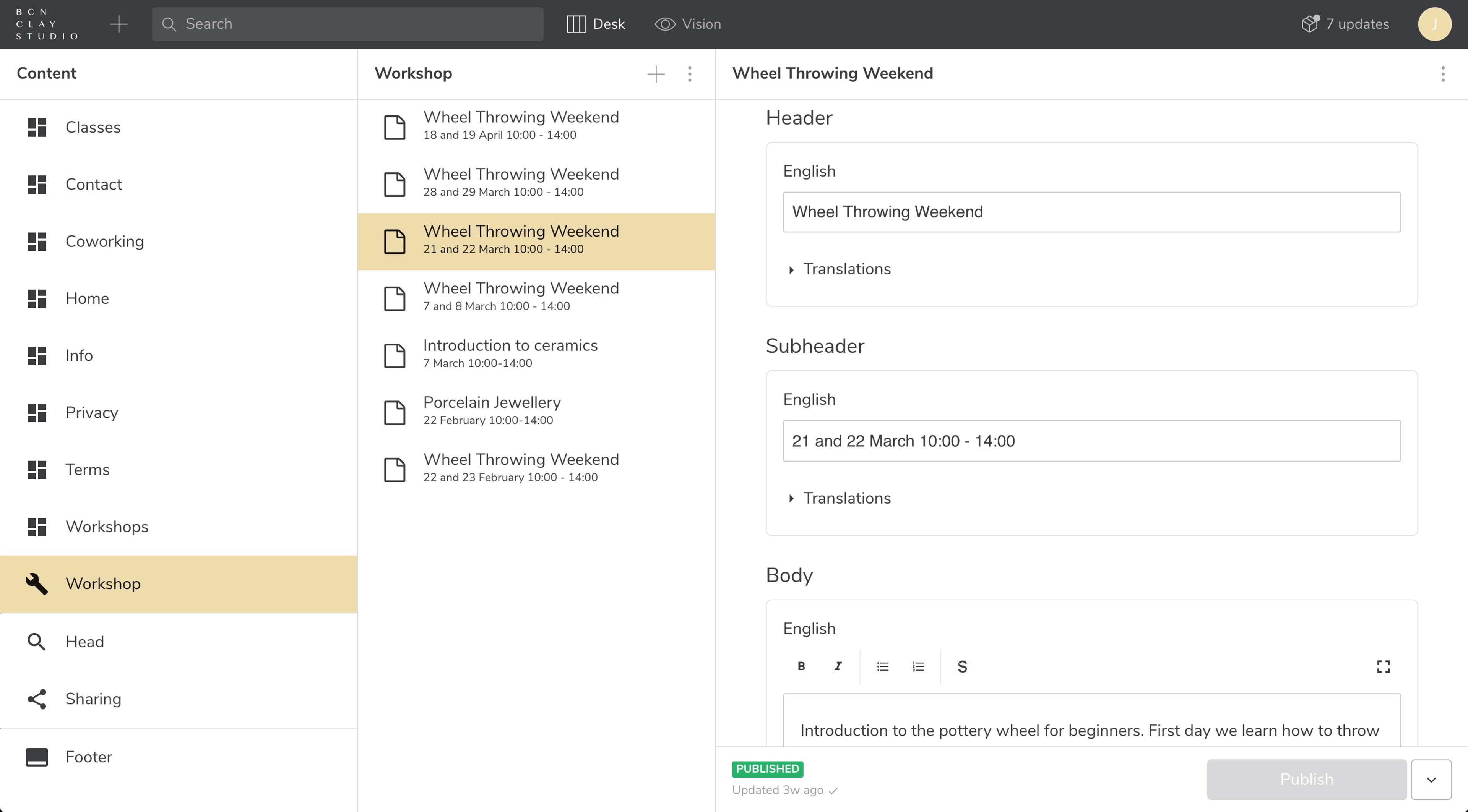Open publish options dropdown arrow
Viewport: 1468px width, 812px height.
pos(1431,779)
